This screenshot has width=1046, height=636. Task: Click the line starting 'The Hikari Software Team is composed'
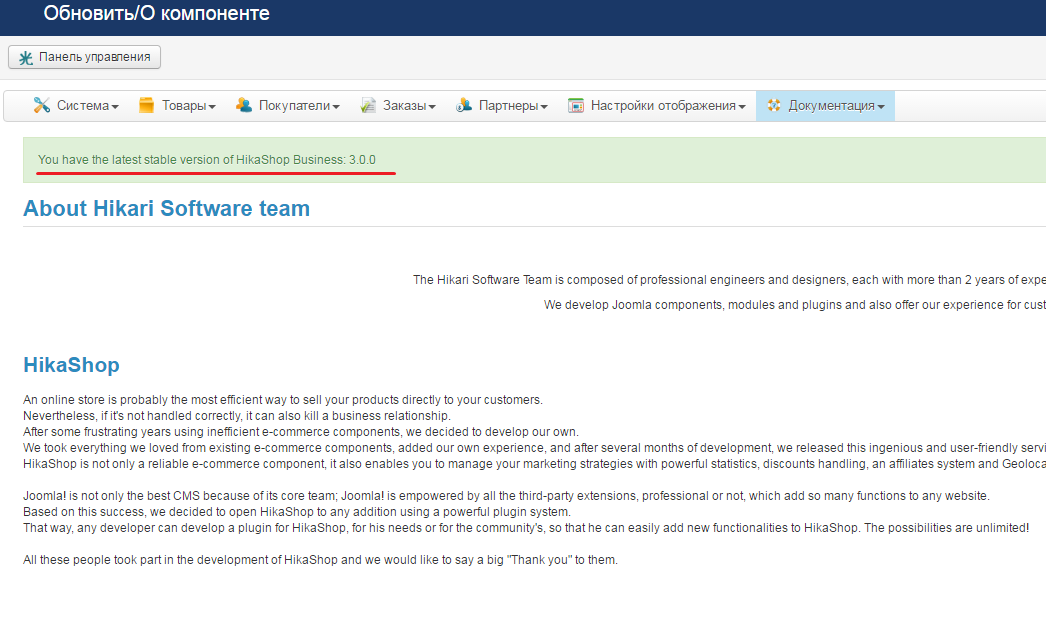click(729, 280)
